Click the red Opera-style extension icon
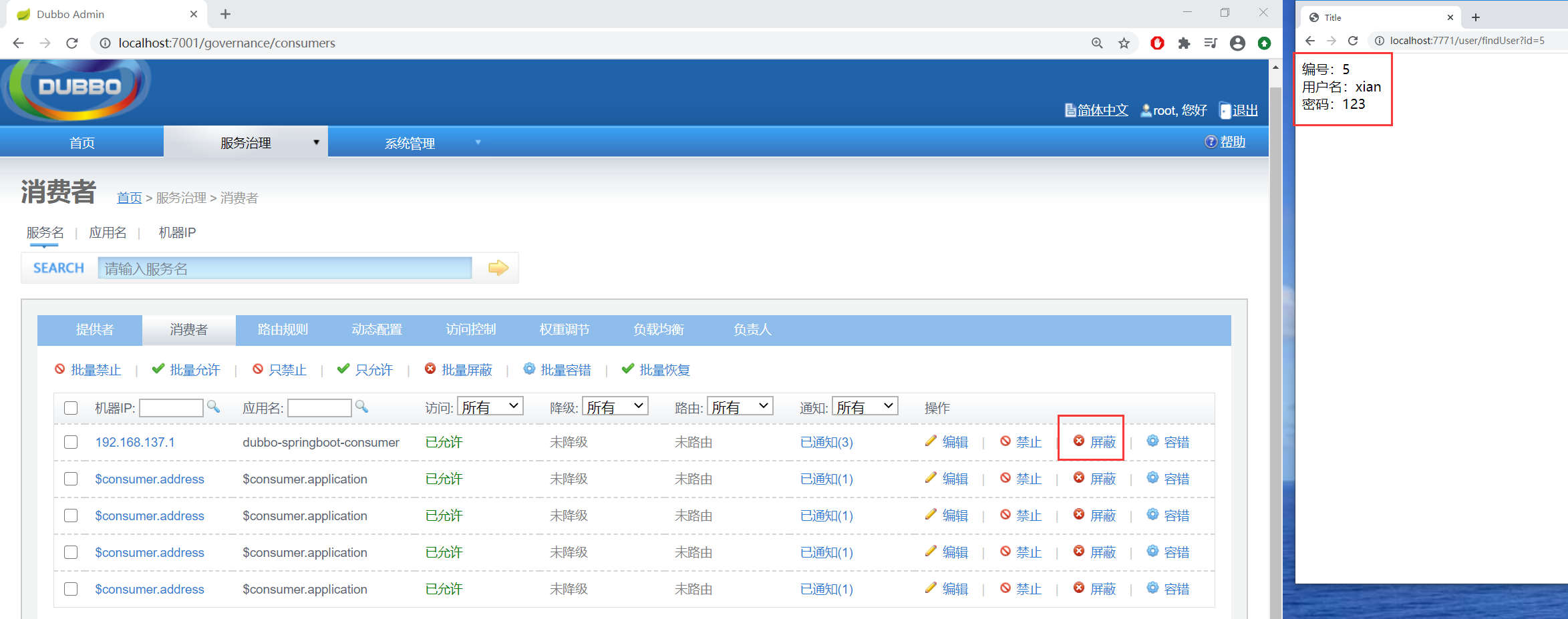This screenshot has height=619, width=1568. pos(1157,43)
